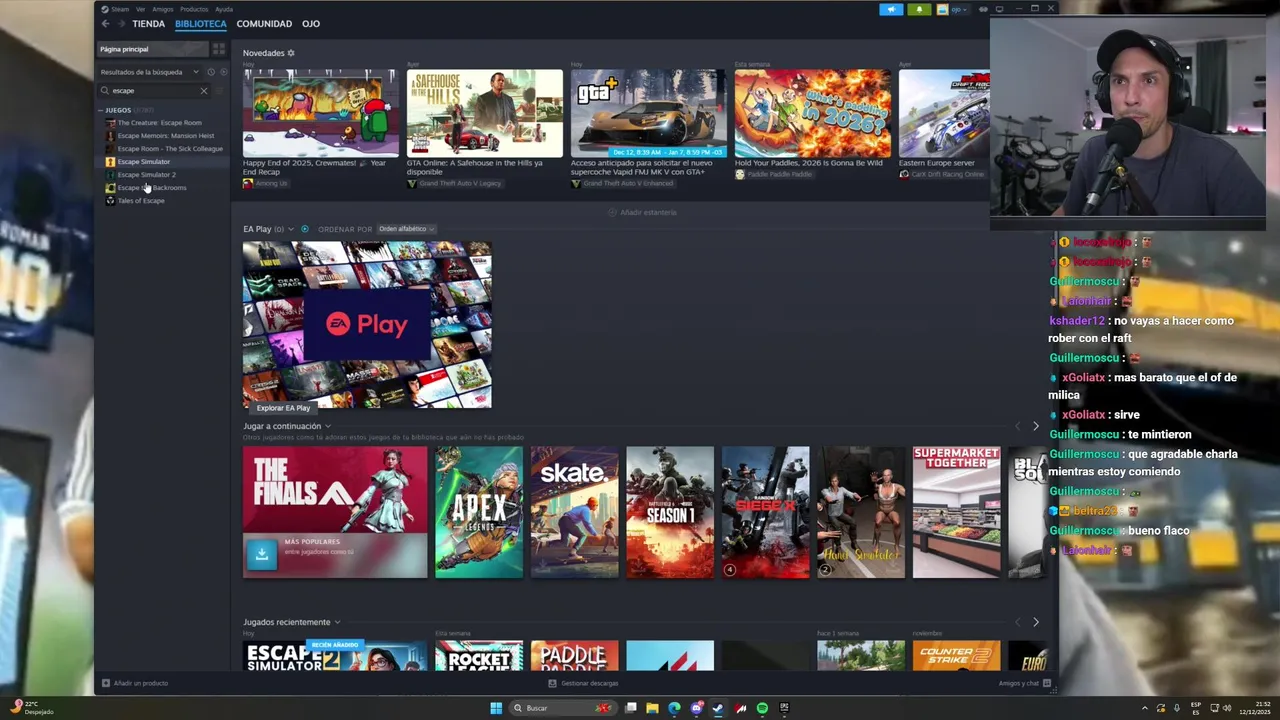This screenshot has width=1280, height=720.
Task: Select Escape the Backrooms in the list
Action: coord(152,188)
